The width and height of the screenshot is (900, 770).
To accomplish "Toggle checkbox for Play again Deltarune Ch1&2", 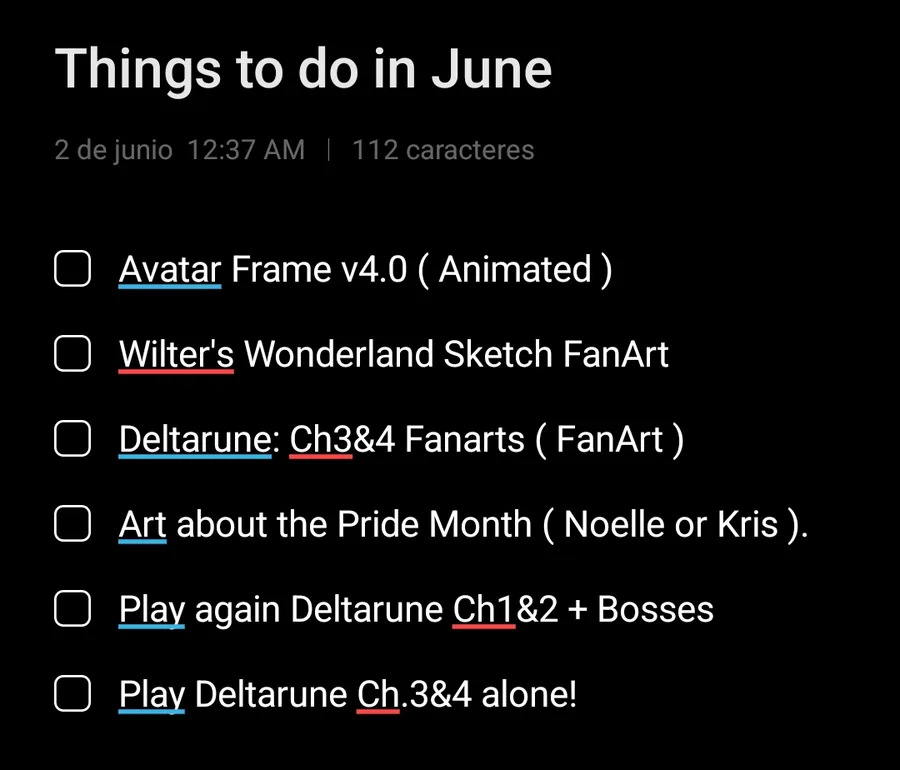I will (72, 608).
